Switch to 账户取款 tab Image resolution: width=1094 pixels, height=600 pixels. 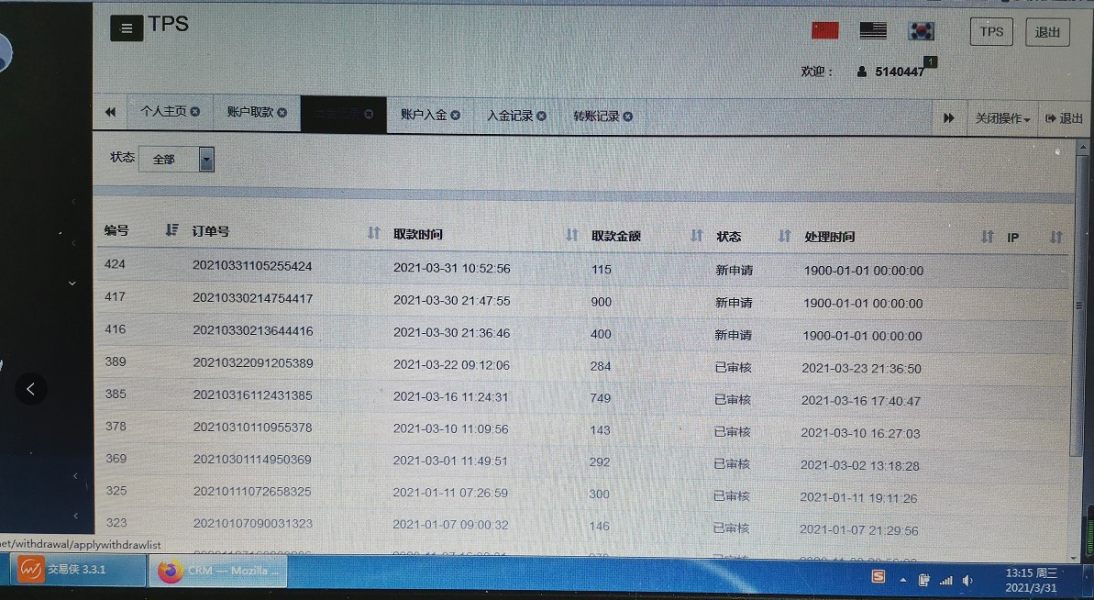pos(250,112)
